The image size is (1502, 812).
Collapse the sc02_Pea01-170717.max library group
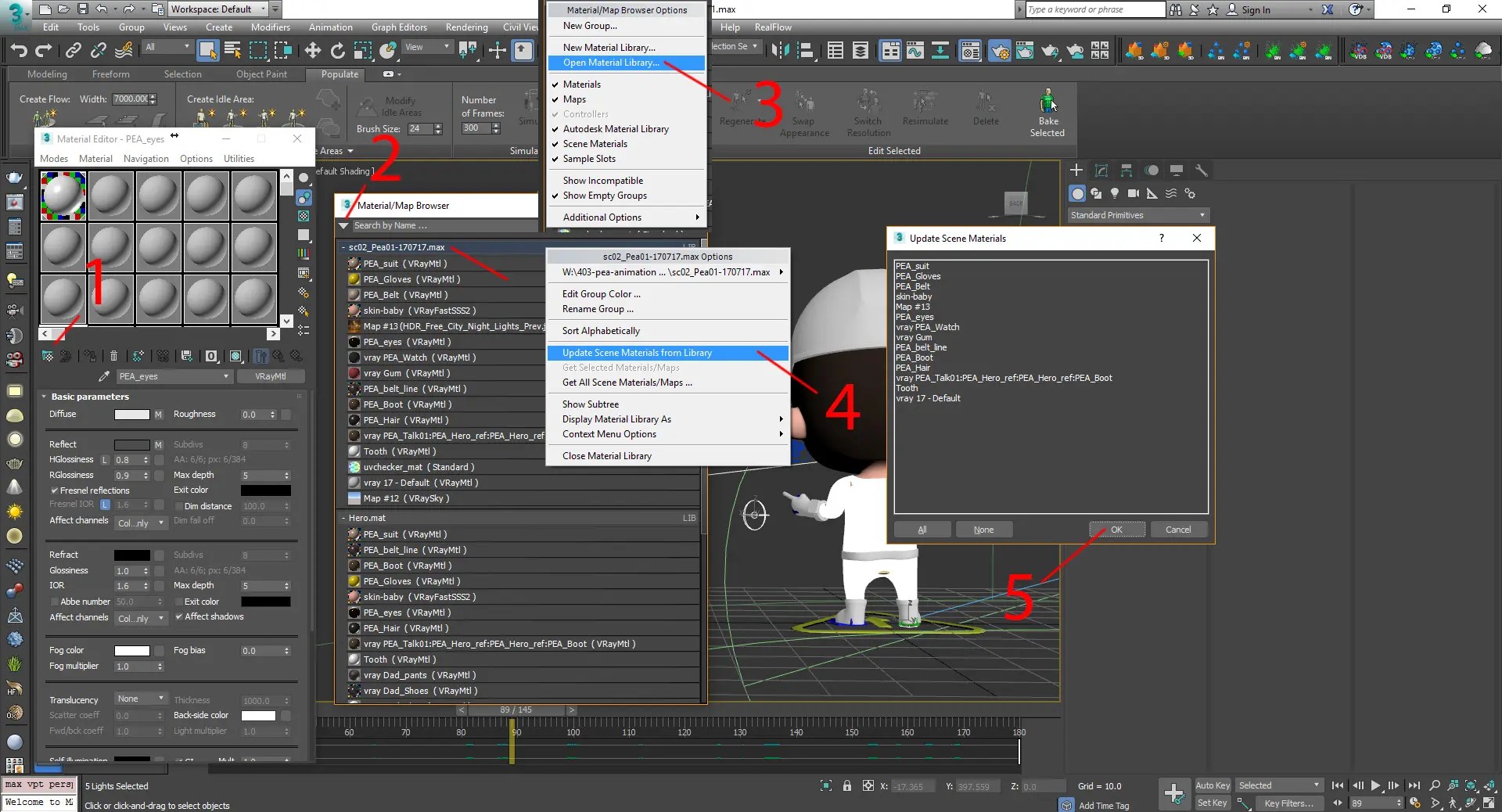344,246
